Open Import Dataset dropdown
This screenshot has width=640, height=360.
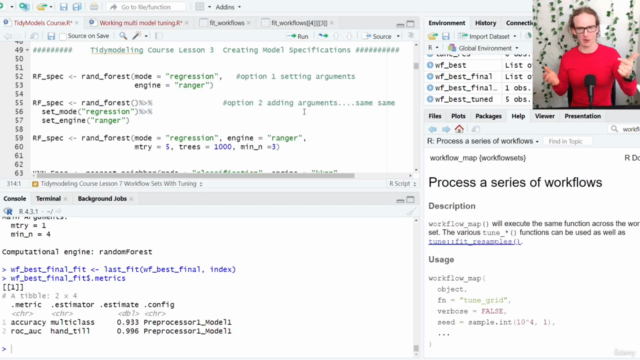pos(515,36)
